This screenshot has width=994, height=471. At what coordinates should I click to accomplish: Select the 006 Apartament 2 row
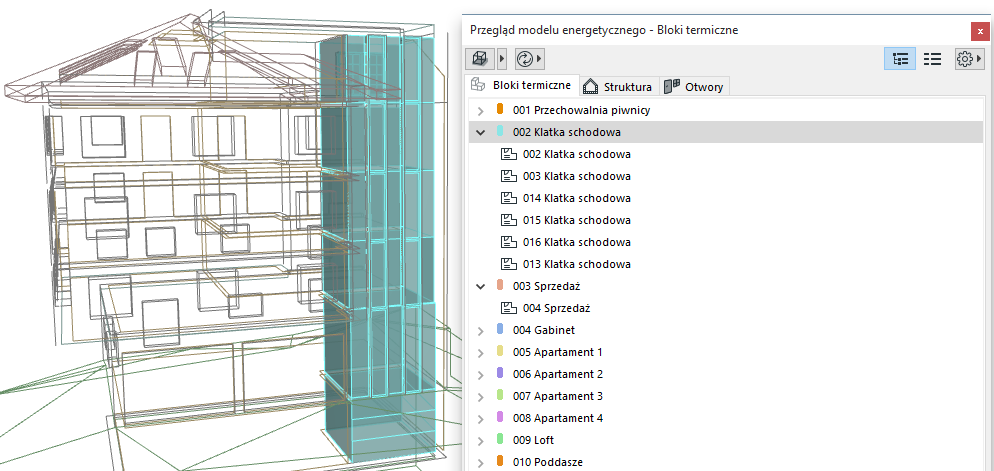tap(726, 375)
